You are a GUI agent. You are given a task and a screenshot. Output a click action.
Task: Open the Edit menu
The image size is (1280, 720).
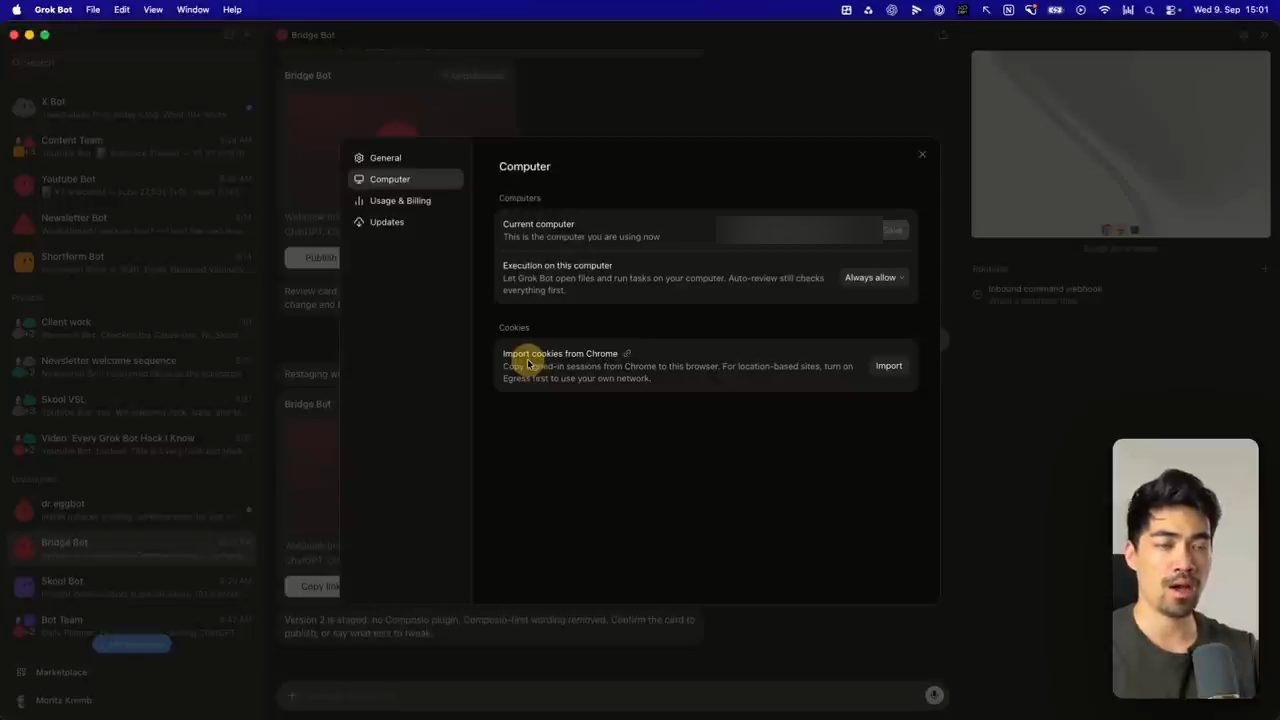[122, 9]
